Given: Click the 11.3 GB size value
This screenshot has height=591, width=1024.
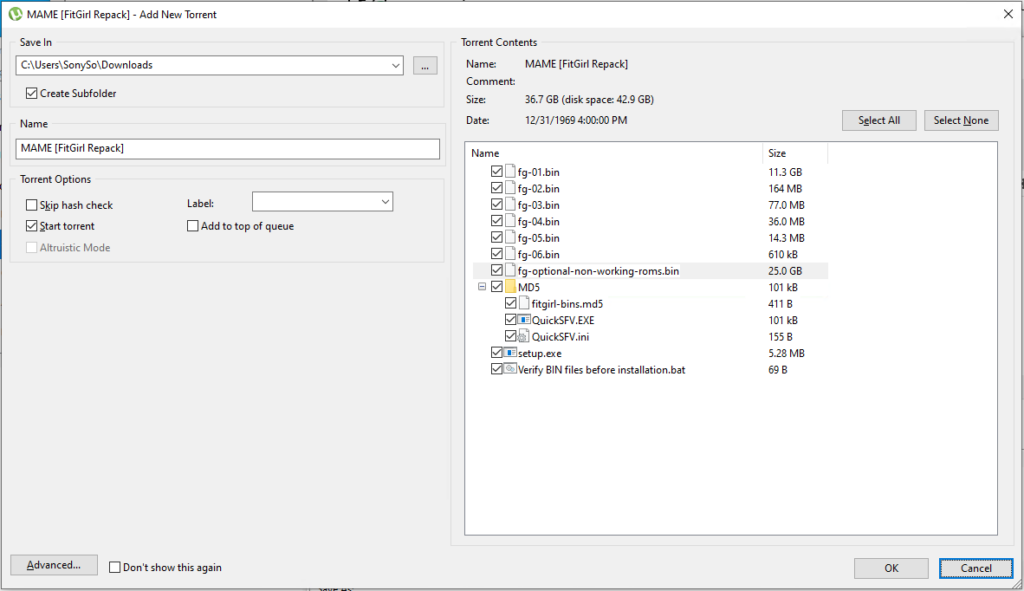Looking at the screenshot, I should [785, 172].
